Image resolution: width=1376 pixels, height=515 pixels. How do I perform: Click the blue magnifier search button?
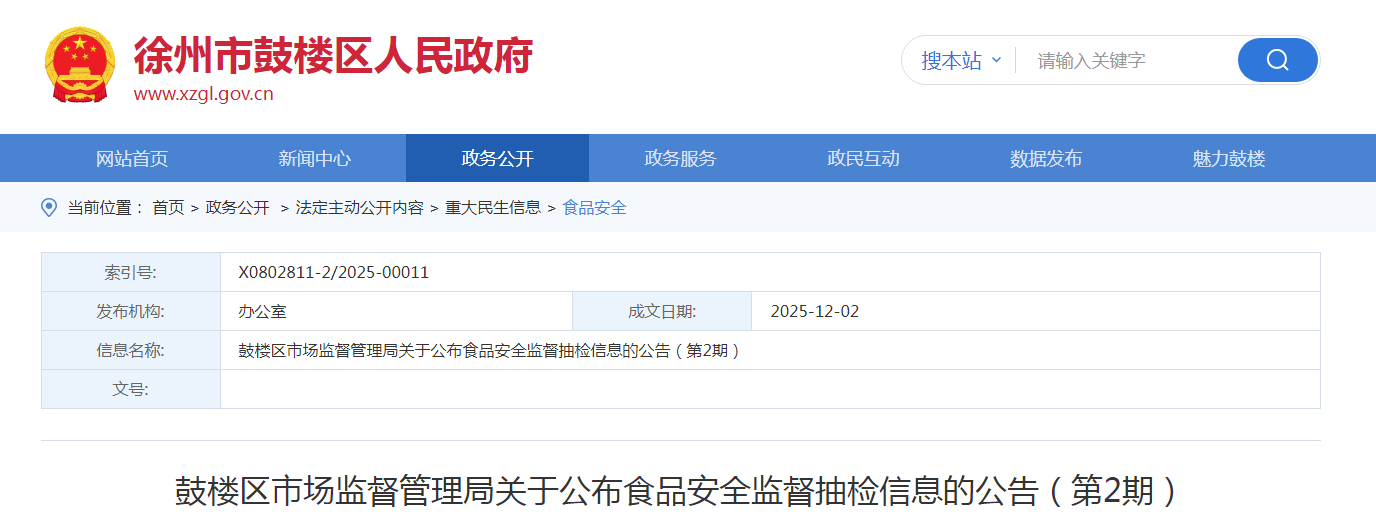tap(1277, 60)
